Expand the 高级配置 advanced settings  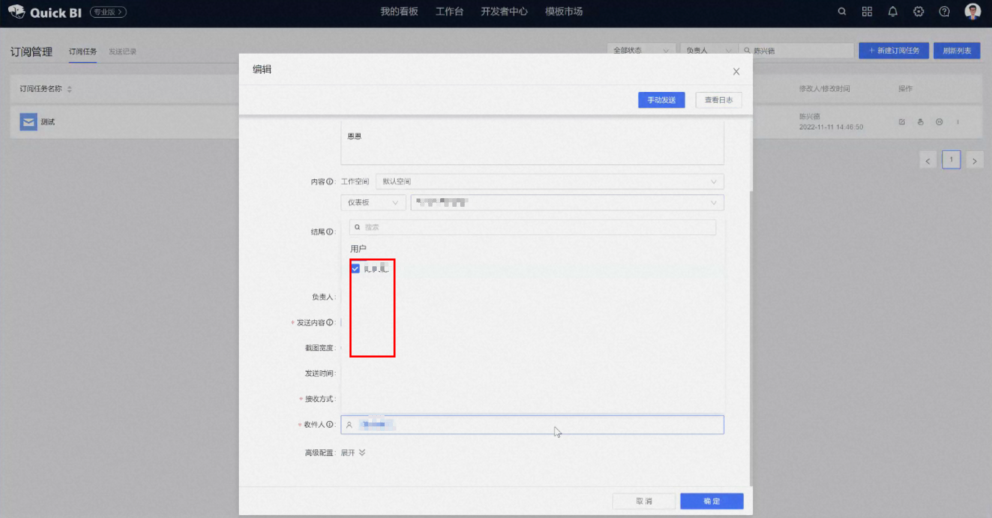tap(354, 452)
